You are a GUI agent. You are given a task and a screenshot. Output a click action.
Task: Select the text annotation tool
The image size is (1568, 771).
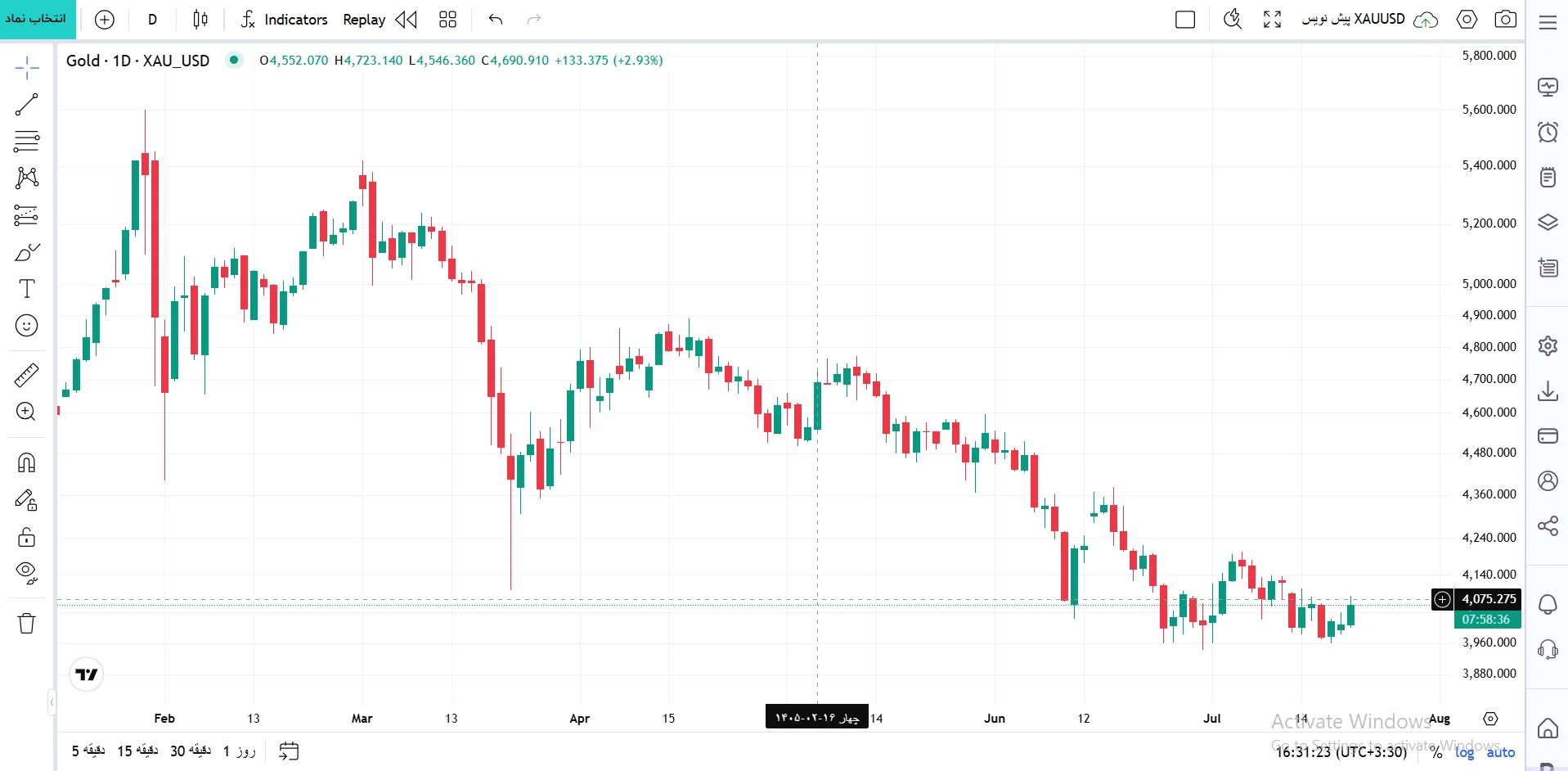[26, 289]
